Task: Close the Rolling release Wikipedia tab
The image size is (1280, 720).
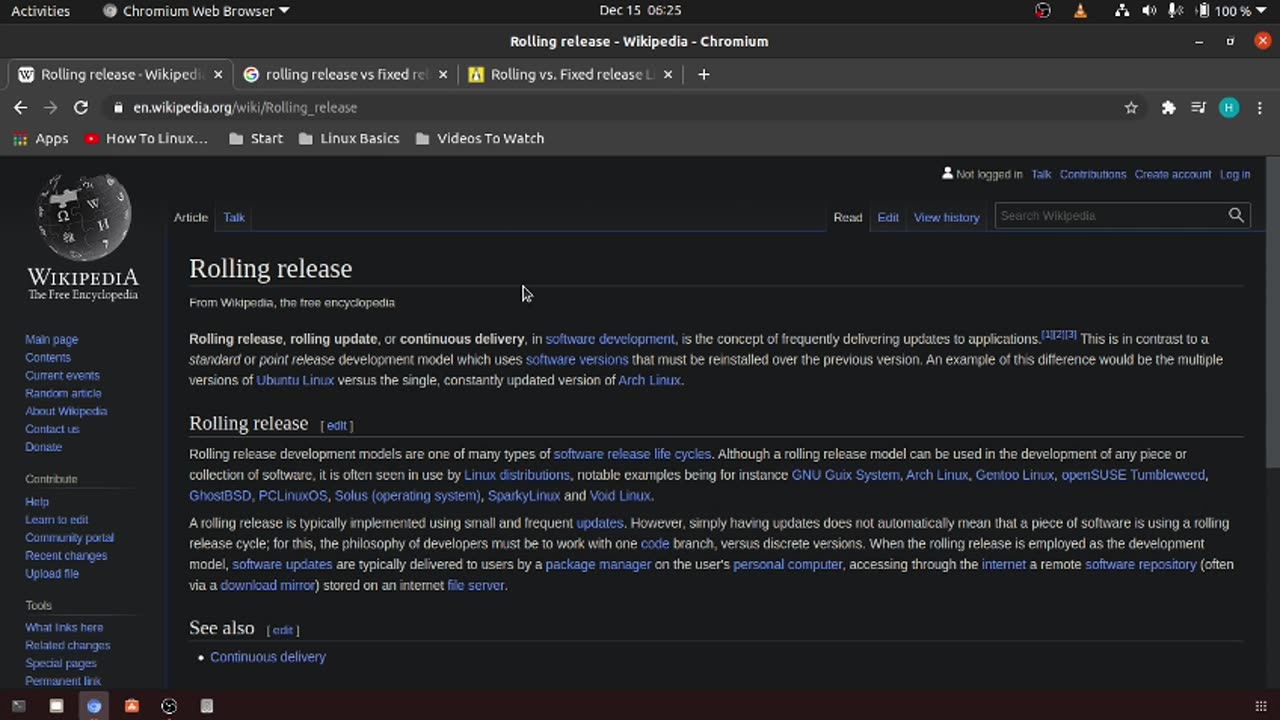Action: (217, 74)
